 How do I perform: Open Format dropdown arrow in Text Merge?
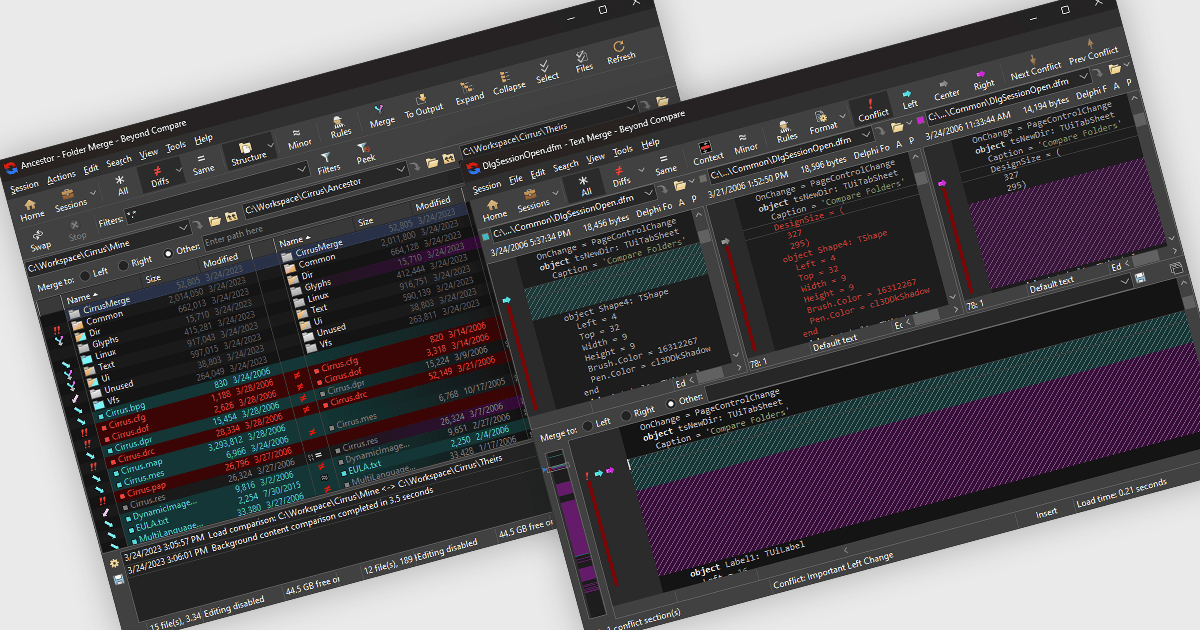[844, 116]
